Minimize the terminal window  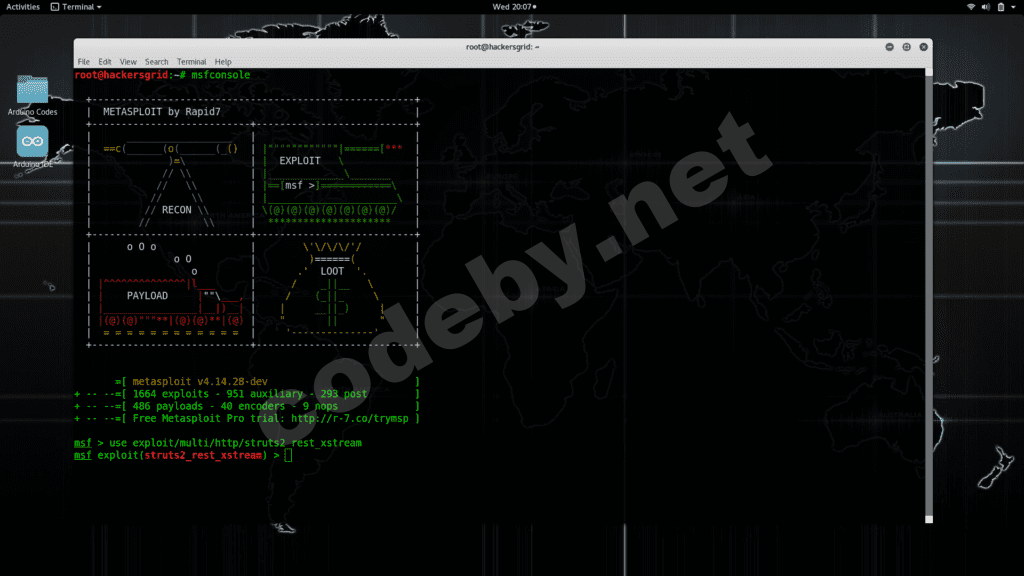coord(889,47)
